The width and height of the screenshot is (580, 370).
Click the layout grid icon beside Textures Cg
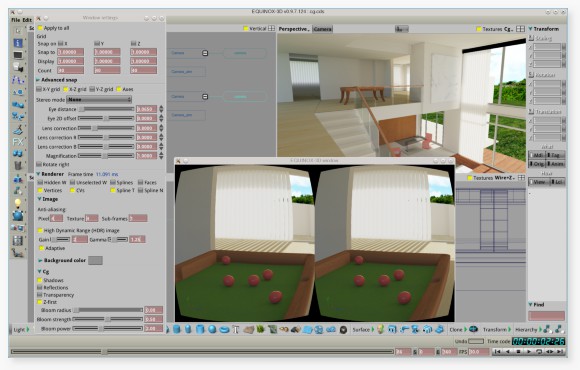tap(520, 28)
